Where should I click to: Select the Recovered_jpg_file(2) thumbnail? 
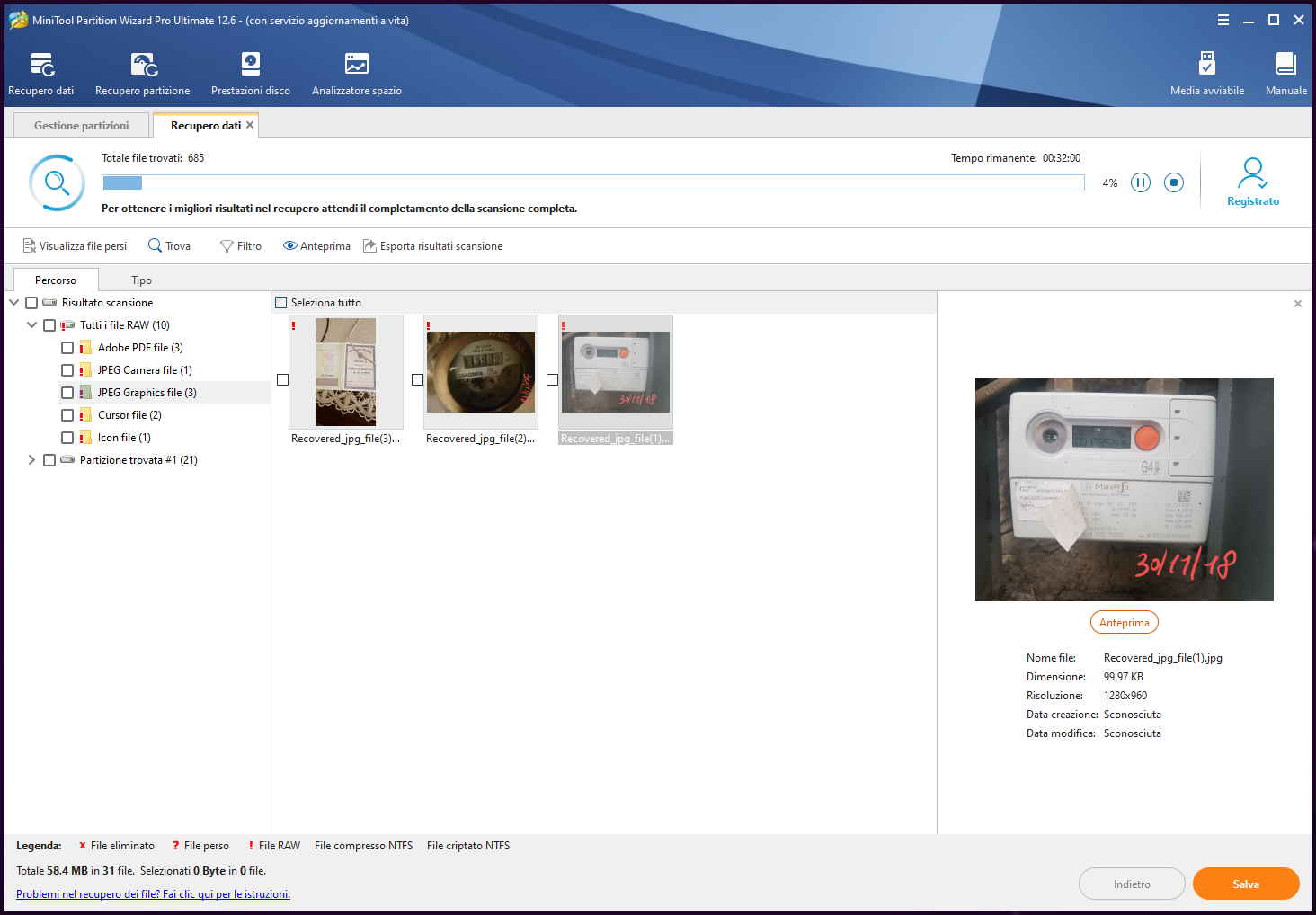coord(481,372)
